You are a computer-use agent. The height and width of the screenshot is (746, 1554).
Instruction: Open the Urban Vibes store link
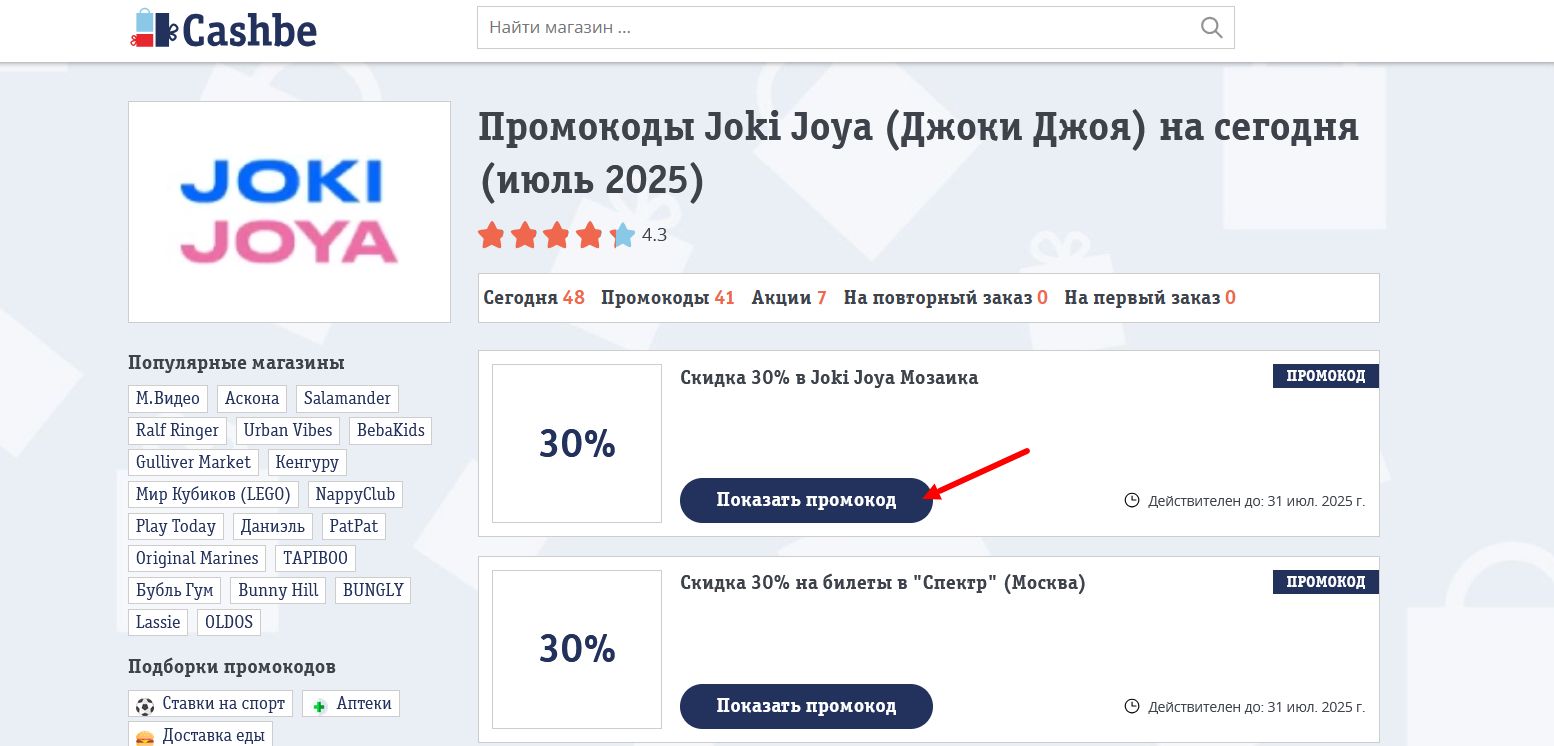point(288,430)
